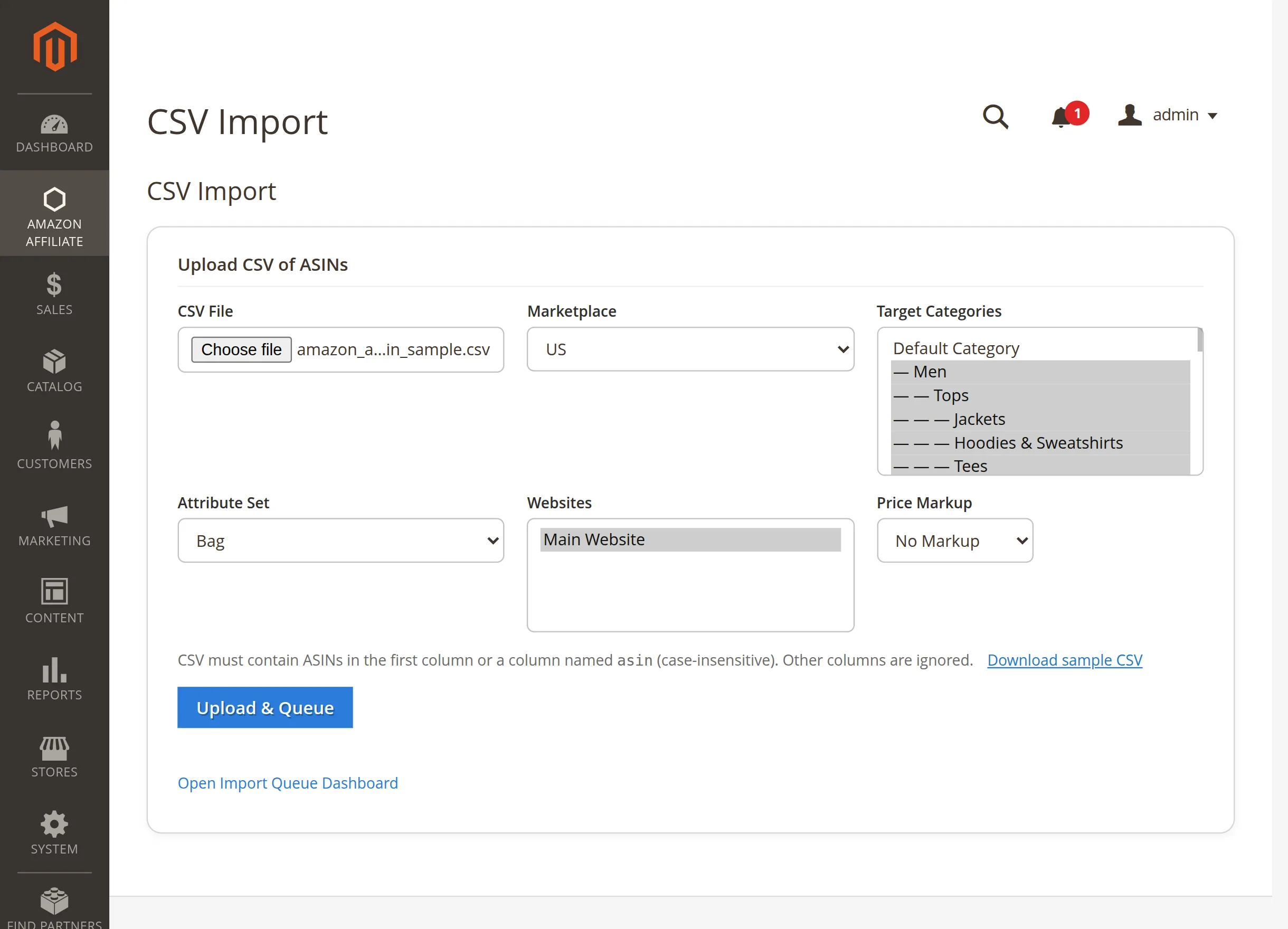Open the Marketing menu
1288x929 pixels.
click(54, 526)
